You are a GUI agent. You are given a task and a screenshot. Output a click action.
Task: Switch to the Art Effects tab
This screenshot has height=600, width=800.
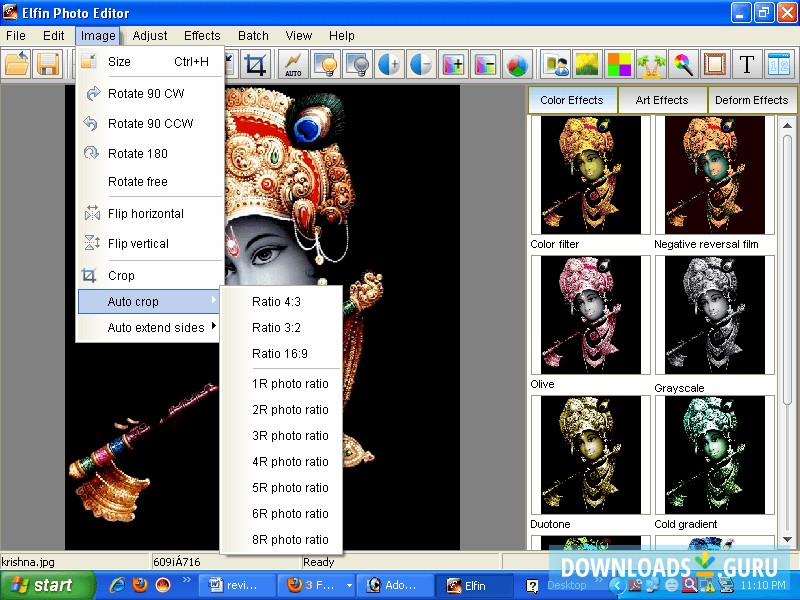click(662, 100)
